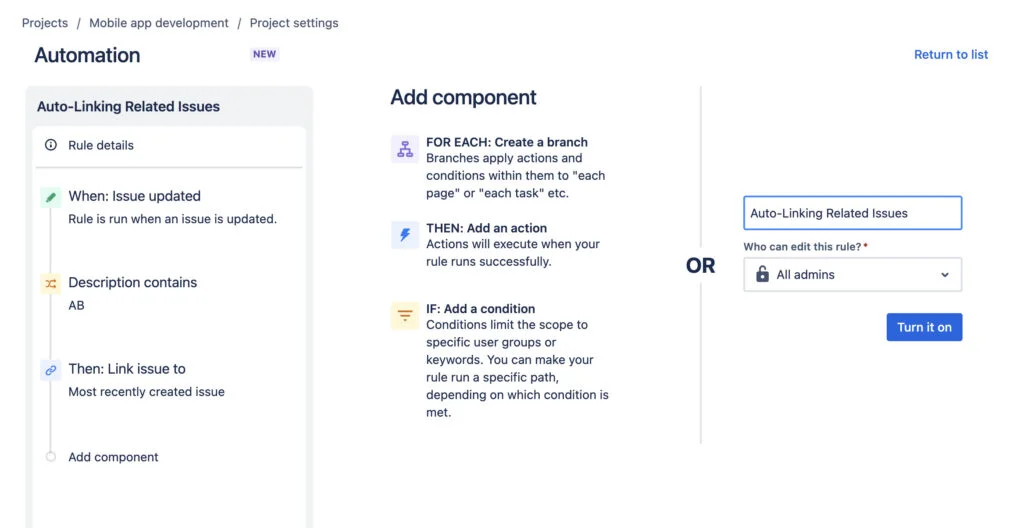Click the Rule details info icon
The width and height of the screenshot is (1020, 528).
tap(51, 145)
